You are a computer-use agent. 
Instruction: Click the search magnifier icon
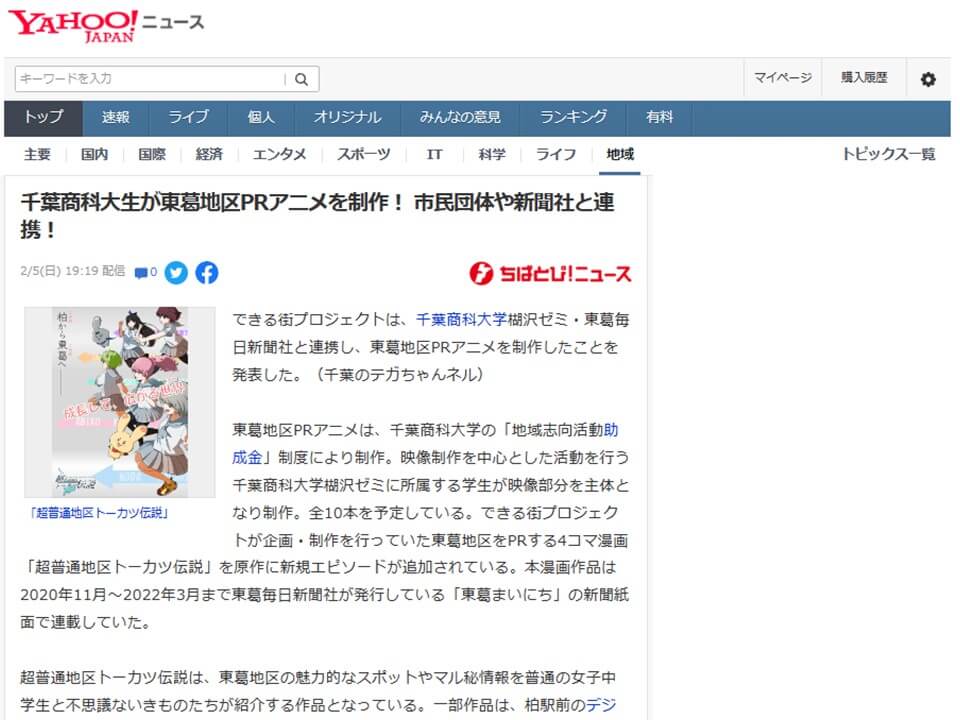click(x=301, y=79)
